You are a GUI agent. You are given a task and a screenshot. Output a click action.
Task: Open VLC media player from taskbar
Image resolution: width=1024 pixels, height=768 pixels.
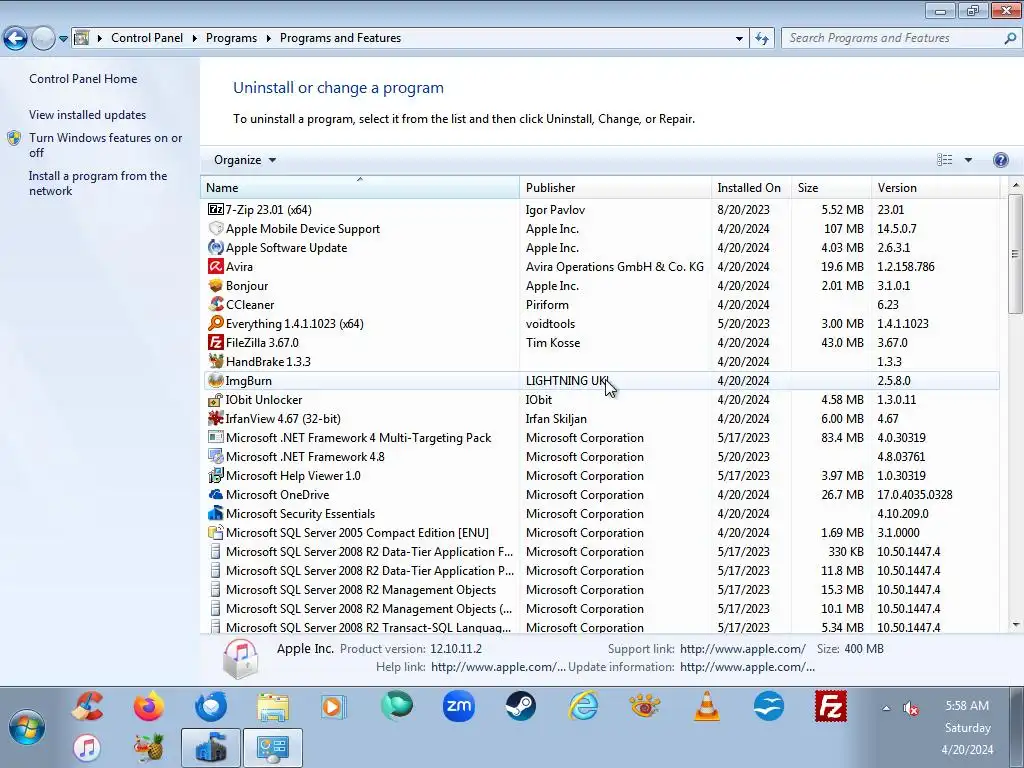click(x=707, y=707)
